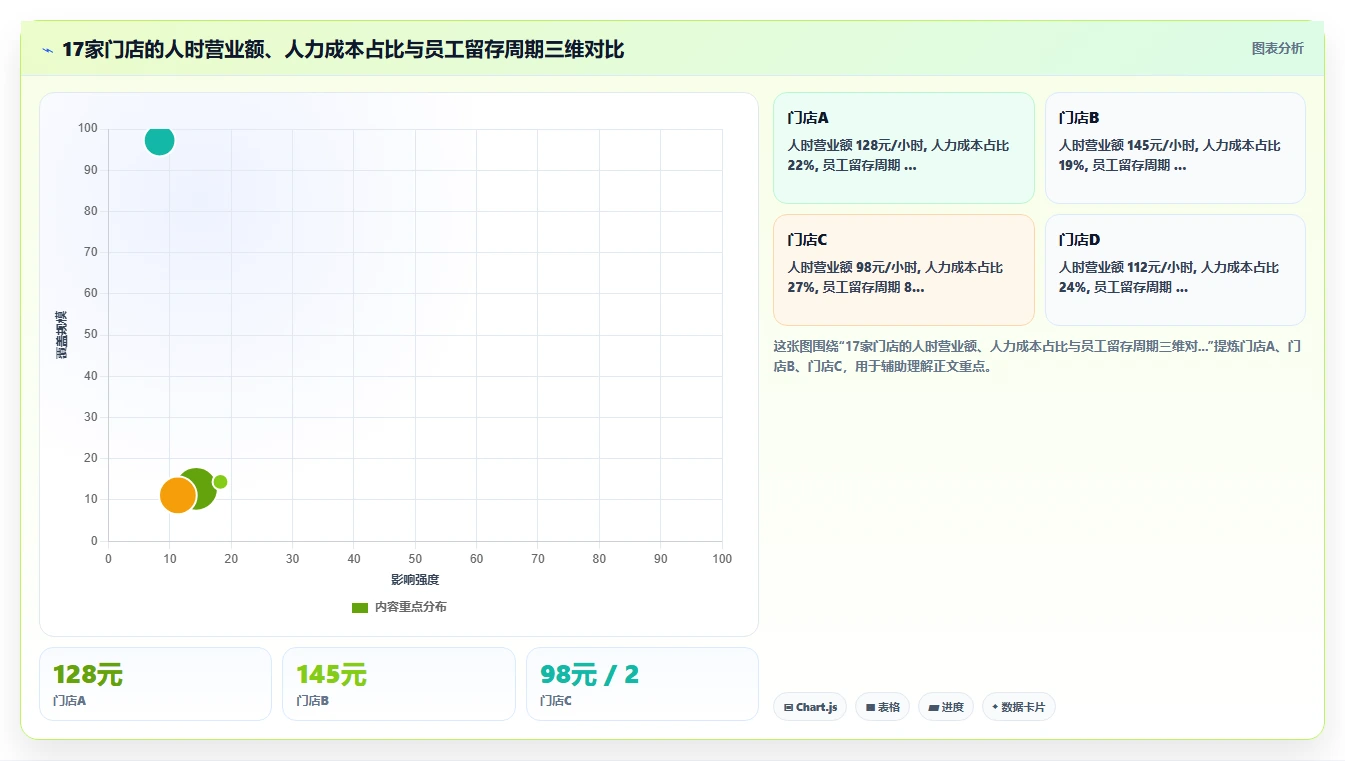Select the 进度 tag chip
Image resolution: width=1345 pixels, height=761 pixels.
pos(946,707)
